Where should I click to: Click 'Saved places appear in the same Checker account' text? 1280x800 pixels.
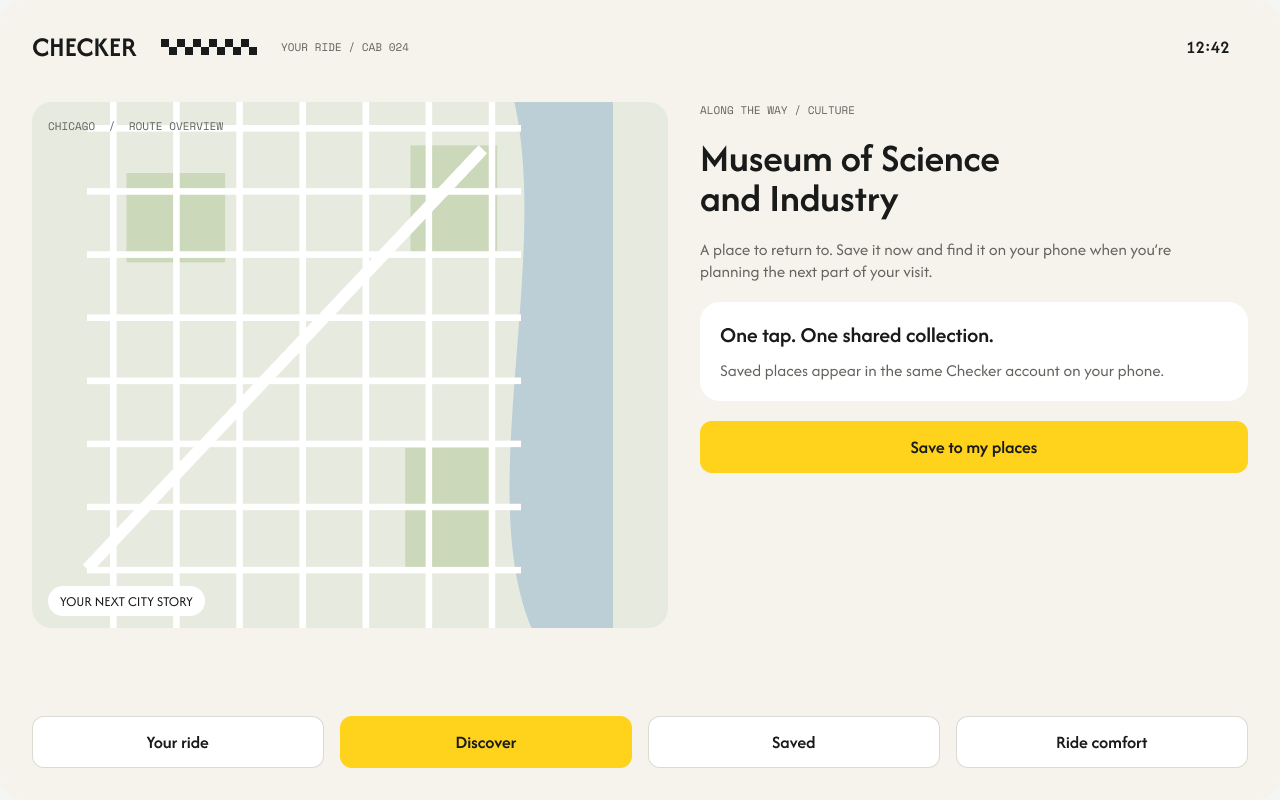(942, 371)
